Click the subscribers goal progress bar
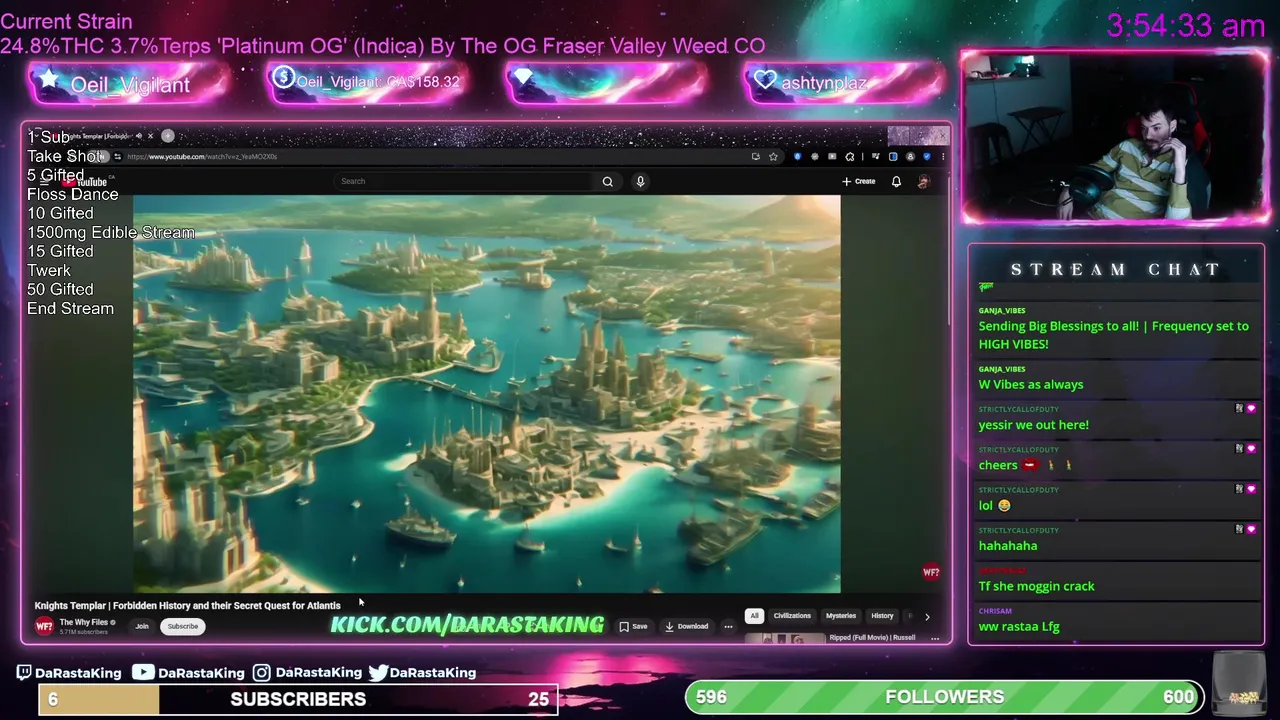The width and height of the screenshot is (1280, 720). click(298, 699)
